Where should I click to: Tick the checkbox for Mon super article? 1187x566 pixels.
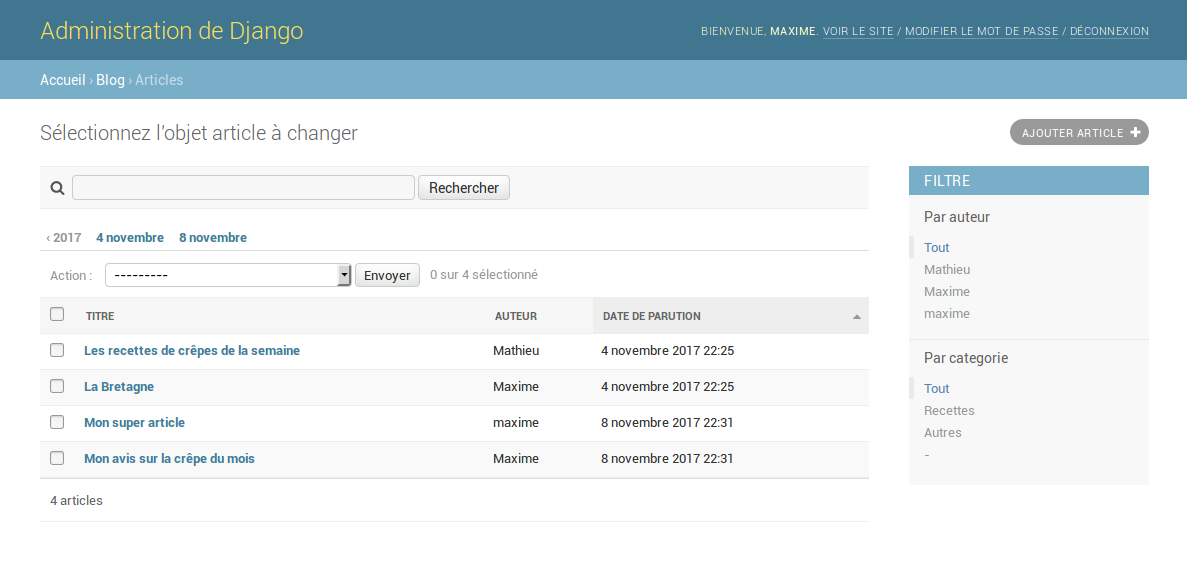[57, 422]
